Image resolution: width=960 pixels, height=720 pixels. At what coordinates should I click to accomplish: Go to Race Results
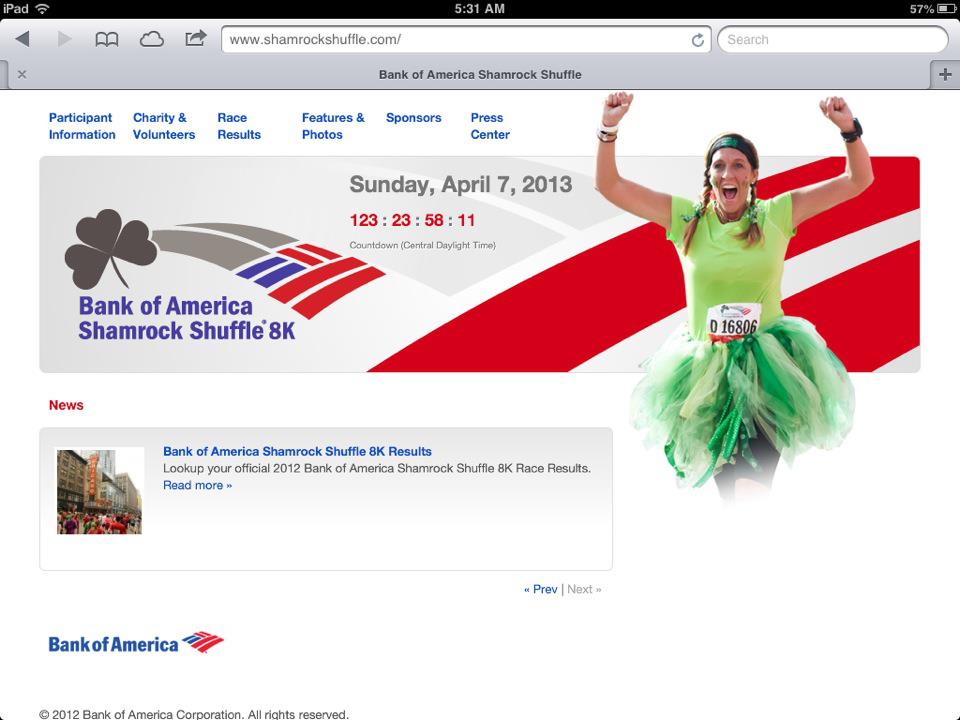click(x=239, y=126)
